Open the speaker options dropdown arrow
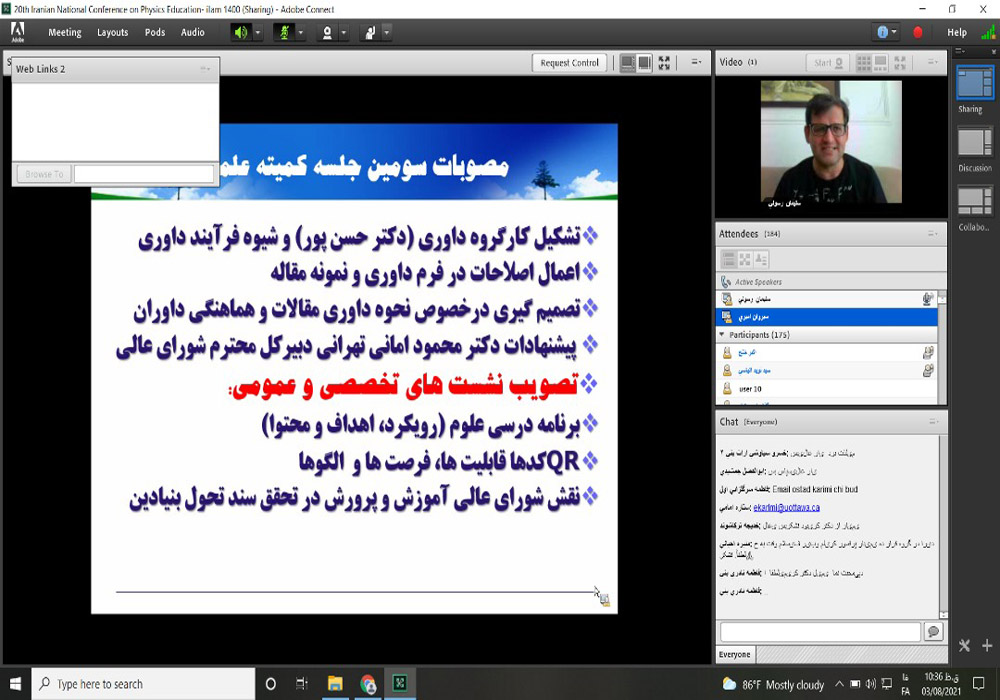The height and width of the screenshot is (700, 1000). click(x=258, y=32)
